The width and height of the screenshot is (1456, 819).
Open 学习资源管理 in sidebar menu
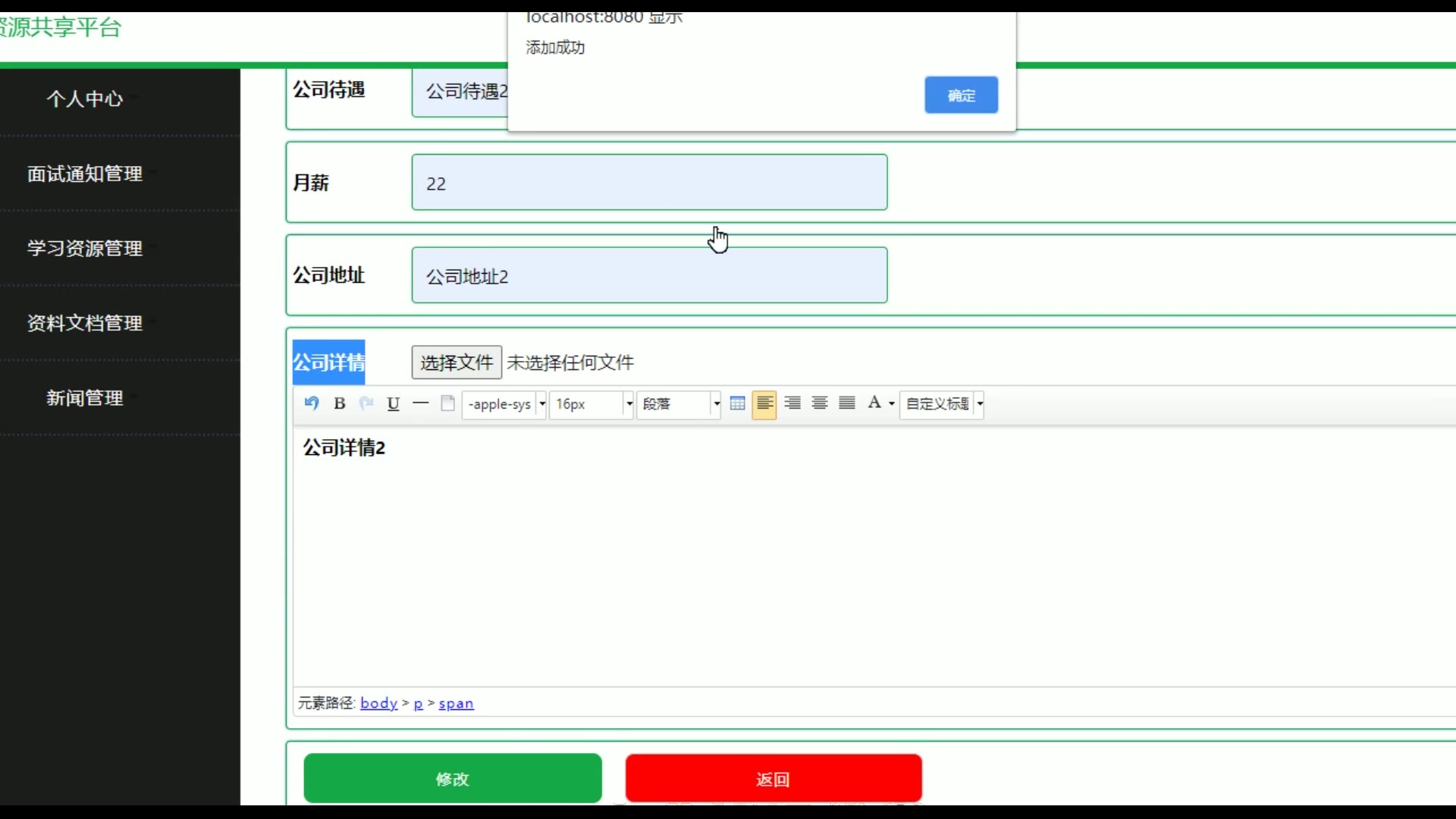tap(85, 249)
